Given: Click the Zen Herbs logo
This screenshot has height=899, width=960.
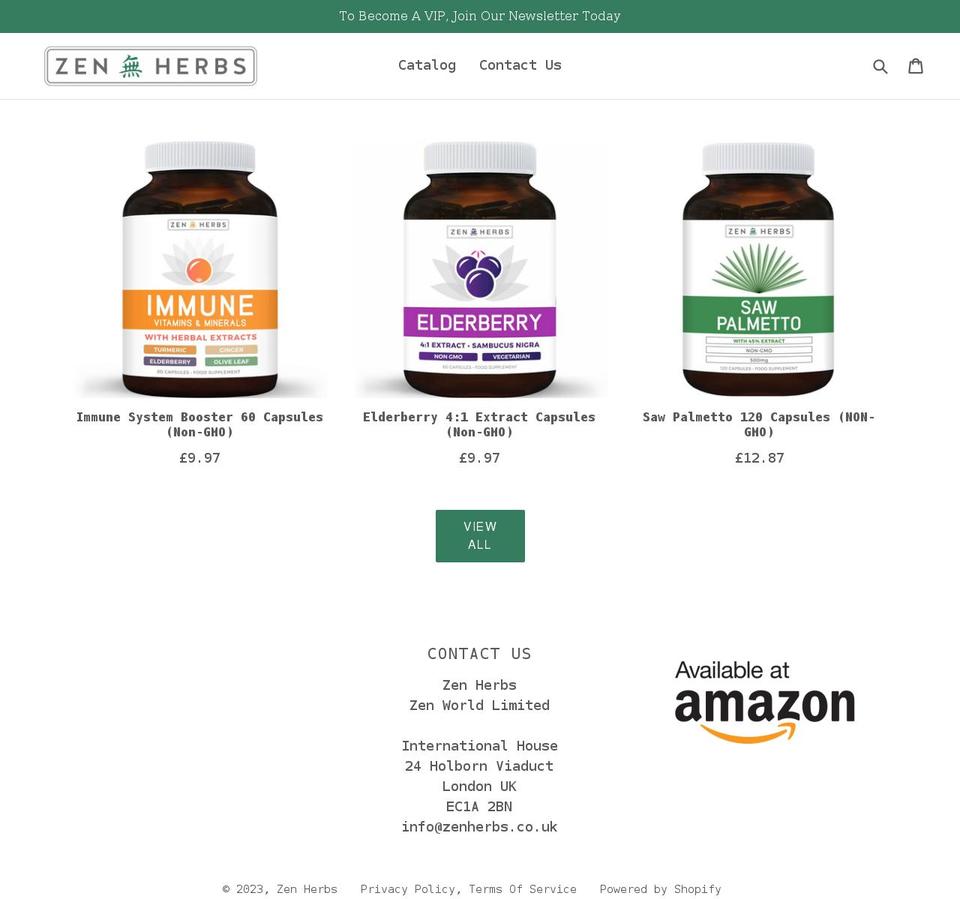Looking at the screenshot, I should click(151, 66).
